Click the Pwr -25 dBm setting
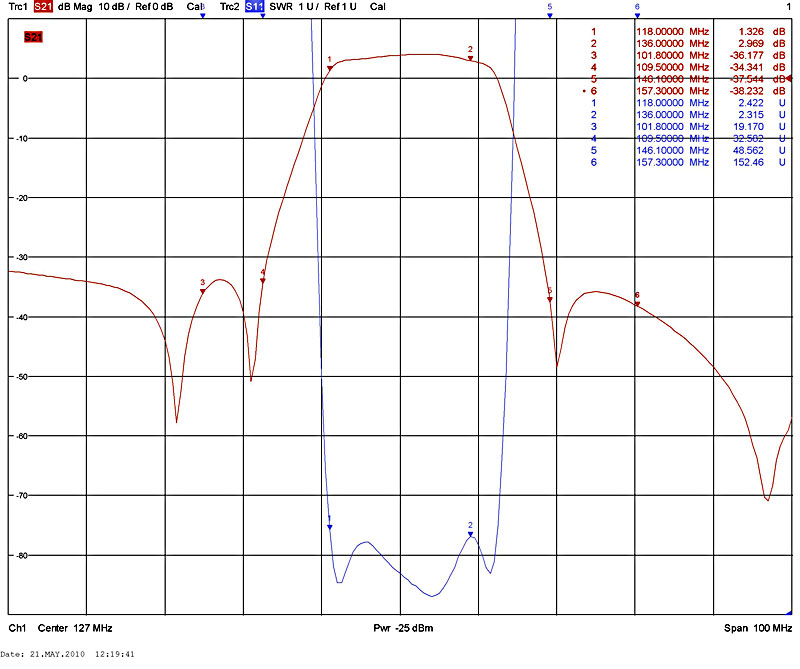Screen dimensions: 800x669 (x=403, y=628)
